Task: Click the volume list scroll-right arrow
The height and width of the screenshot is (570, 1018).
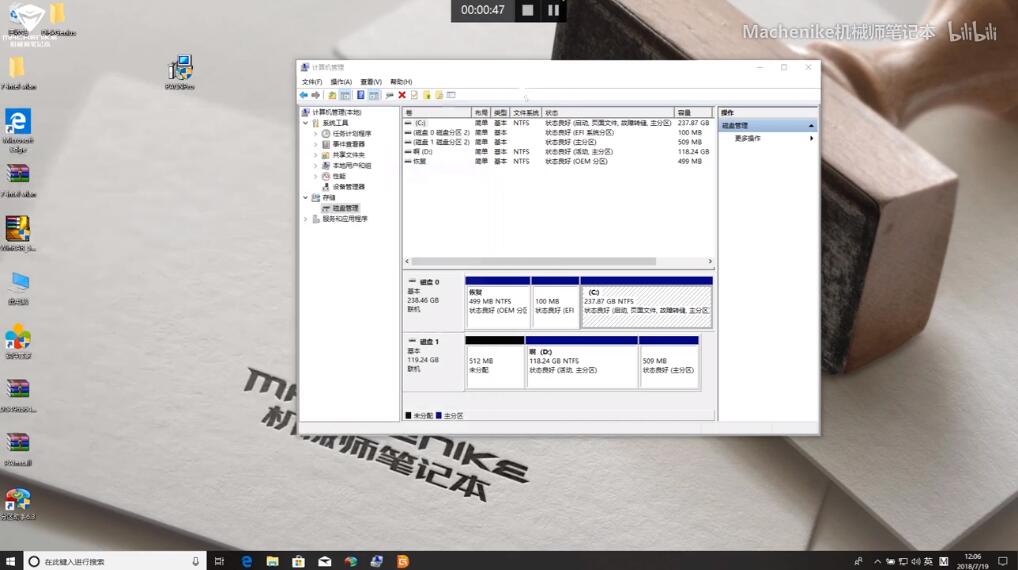Action: pos(710,262)
